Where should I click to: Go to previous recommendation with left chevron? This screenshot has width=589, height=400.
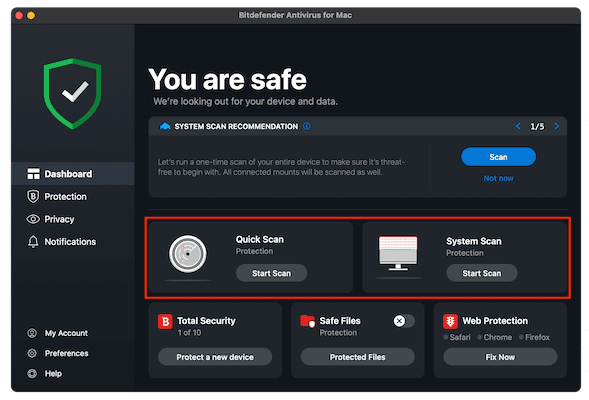pos(518,126)
